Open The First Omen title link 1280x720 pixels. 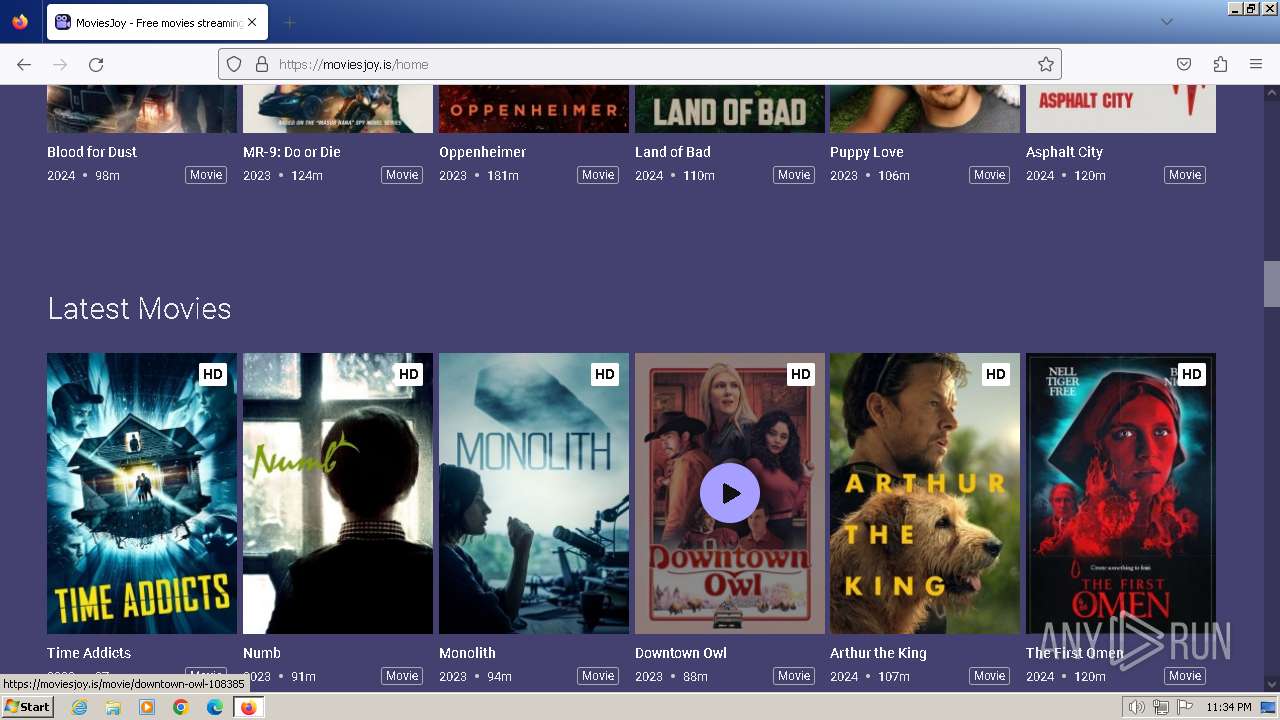point(1075,653)
